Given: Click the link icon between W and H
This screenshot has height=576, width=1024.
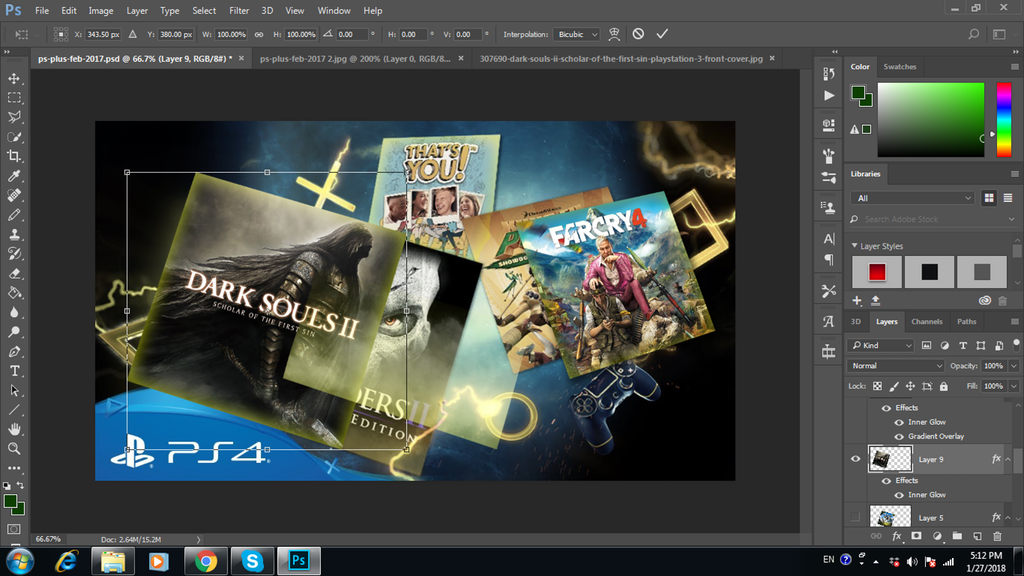Looking at the screenshot, I should [x=259, y=34].
